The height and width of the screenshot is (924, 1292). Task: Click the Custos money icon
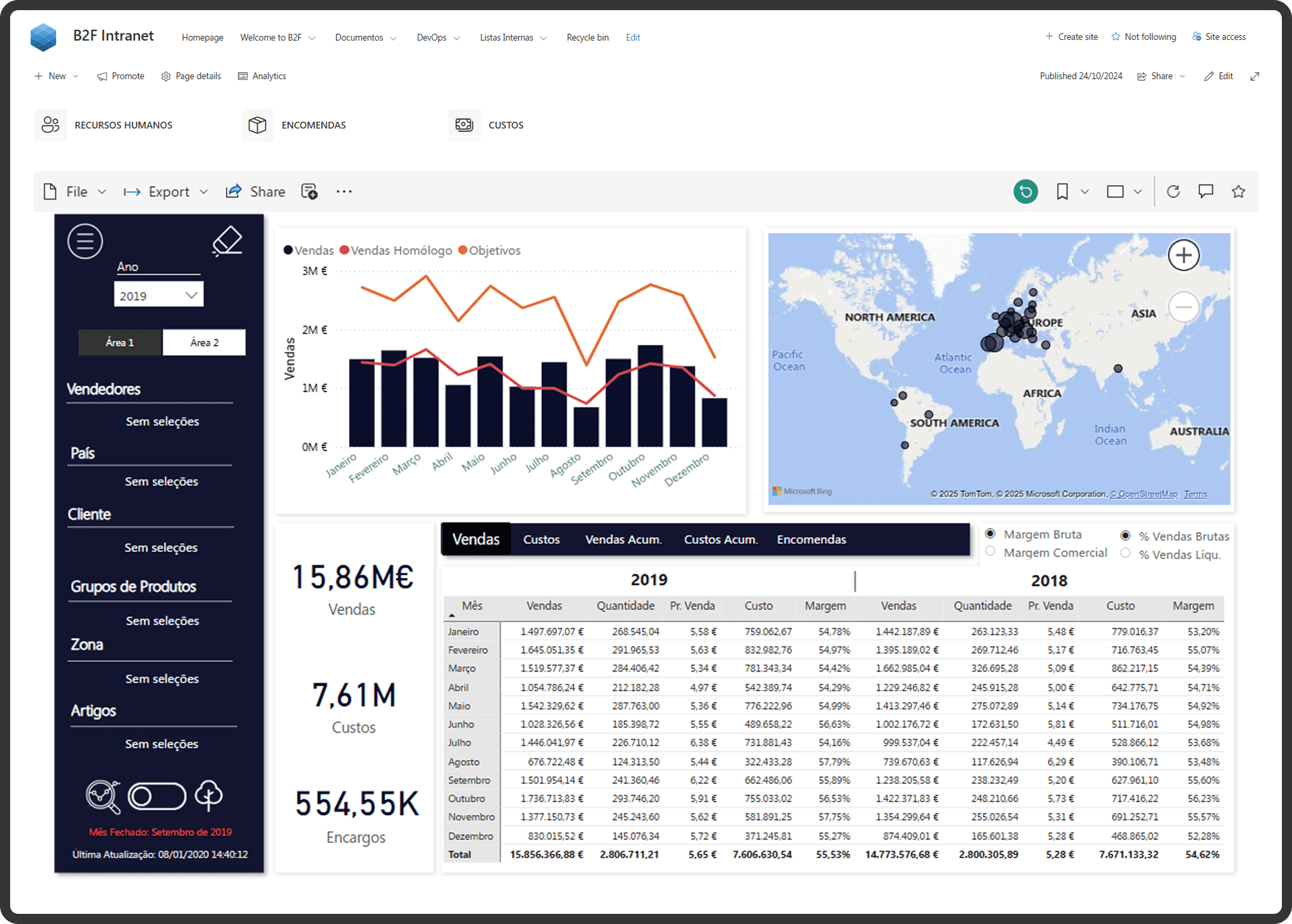point(464,124)
